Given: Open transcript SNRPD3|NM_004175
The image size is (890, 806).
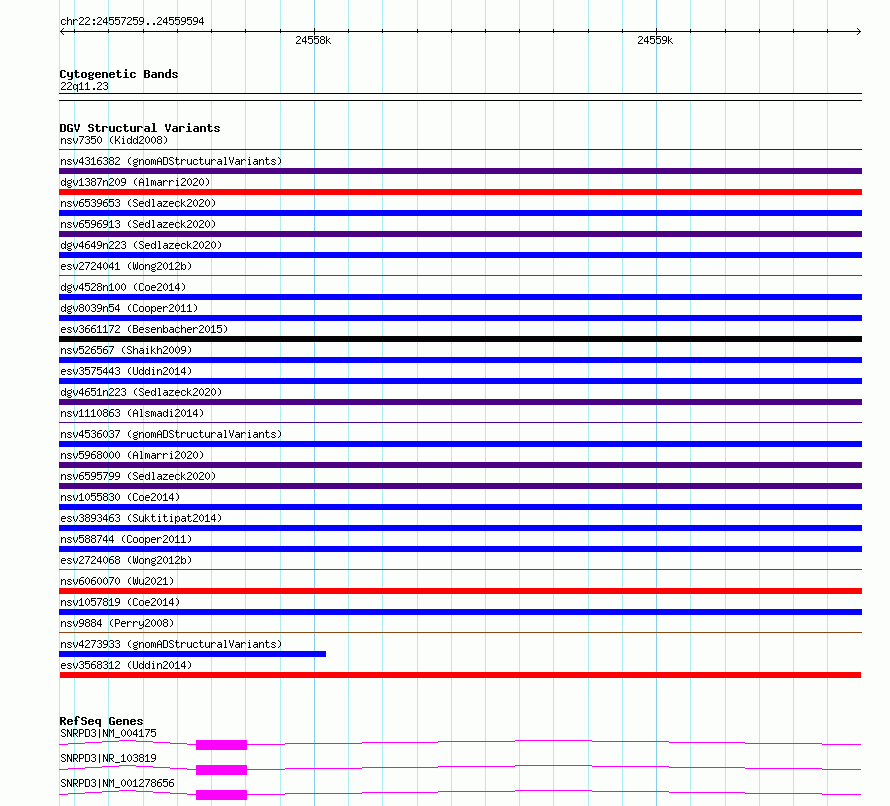Looking at the screenshot, I should pyautogui.click(x=108, y=733).
